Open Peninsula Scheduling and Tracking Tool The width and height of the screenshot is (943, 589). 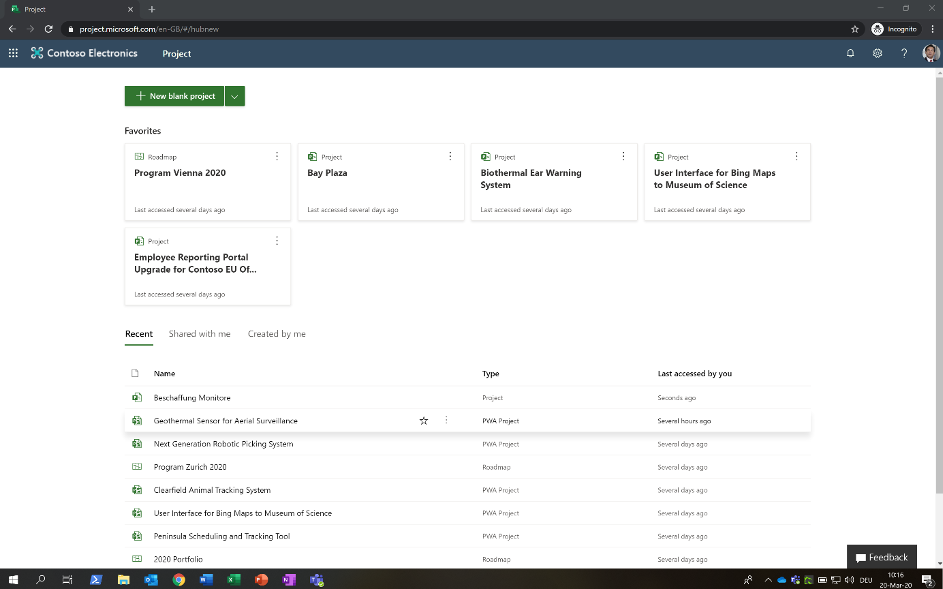(x=222, y=536)
